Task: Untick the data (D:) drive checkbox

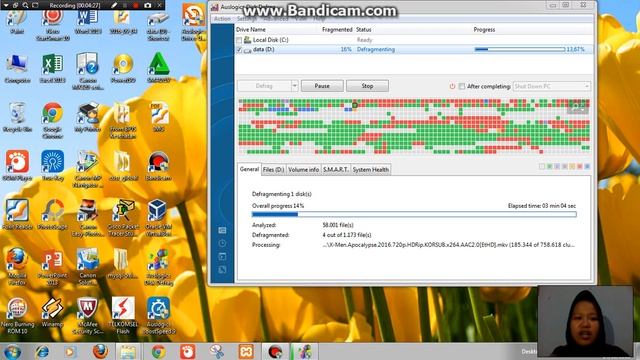Action: [239, 49]
